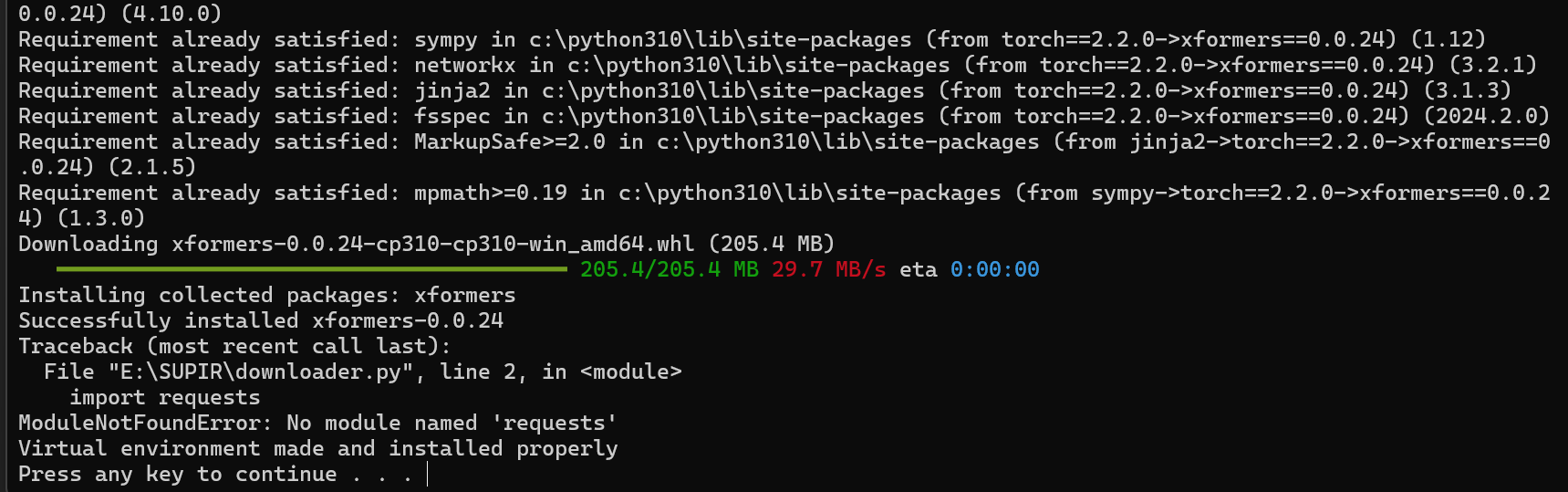The height and width of the screenshot is (492, 1568).
Task: Click the text cursor after 'Press any key to continue'
Action: coord(427,474)
